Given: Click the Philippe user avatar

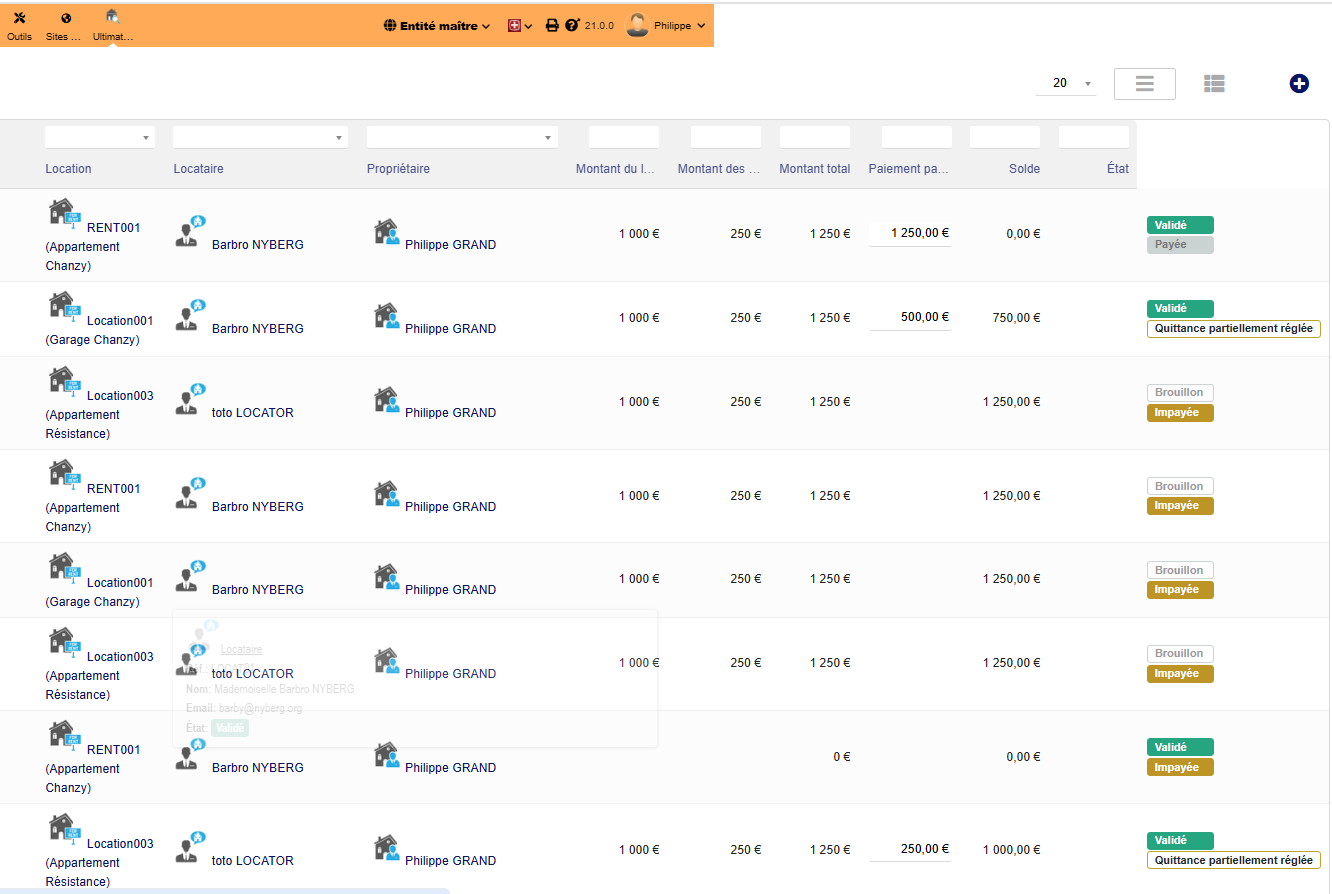Looking at the screenshot, I should (x=637, y=26).
